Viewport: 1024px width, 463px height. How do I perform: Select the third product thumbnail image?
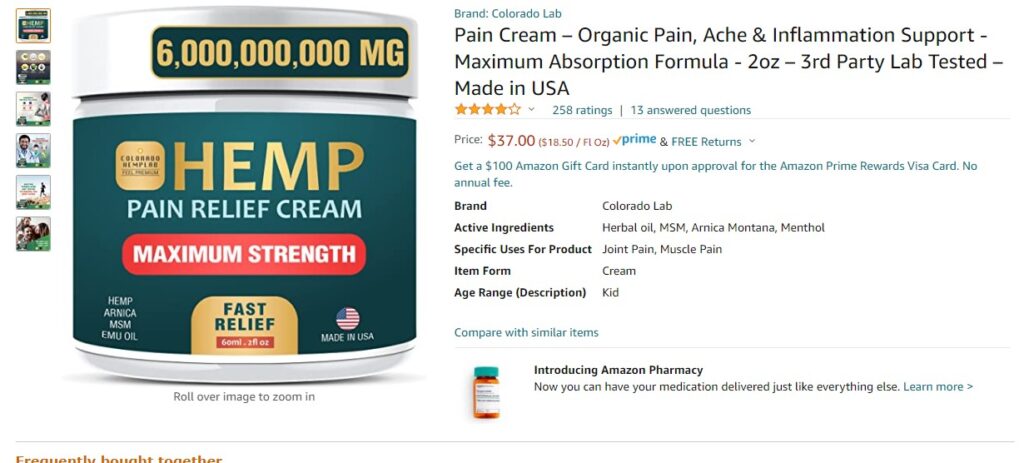coord(33,109)
